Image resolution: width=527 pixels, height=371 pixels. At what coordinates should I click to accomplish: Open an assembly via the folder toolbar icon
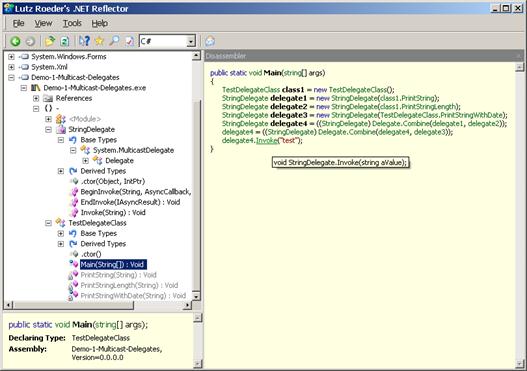(50, 41)
